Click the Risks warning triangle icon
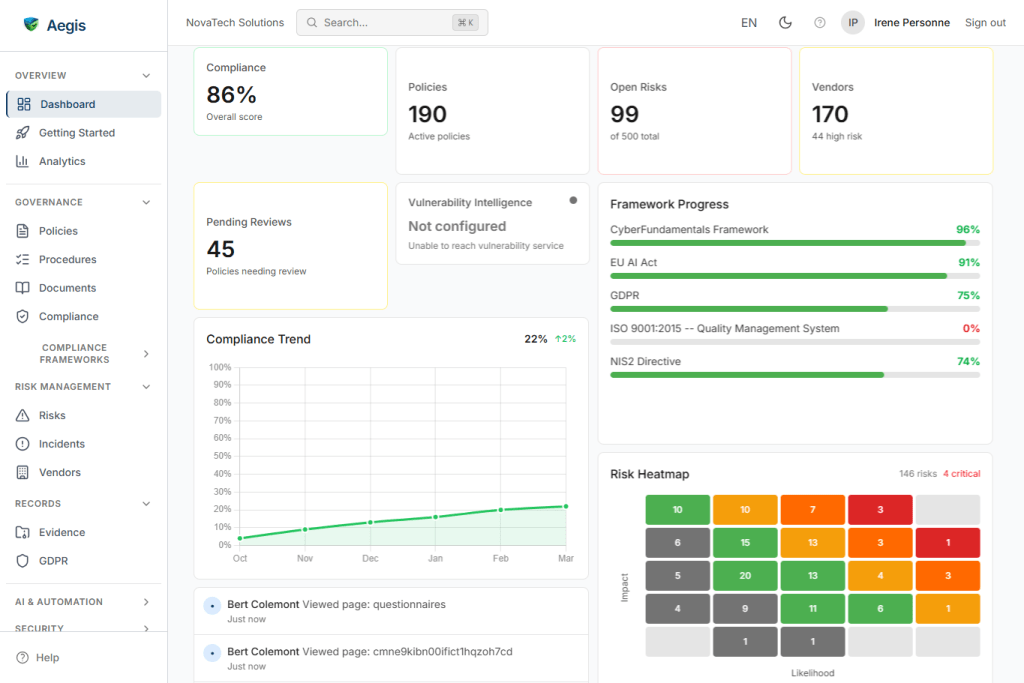The image size is (1024, 683). click(23, 415)
